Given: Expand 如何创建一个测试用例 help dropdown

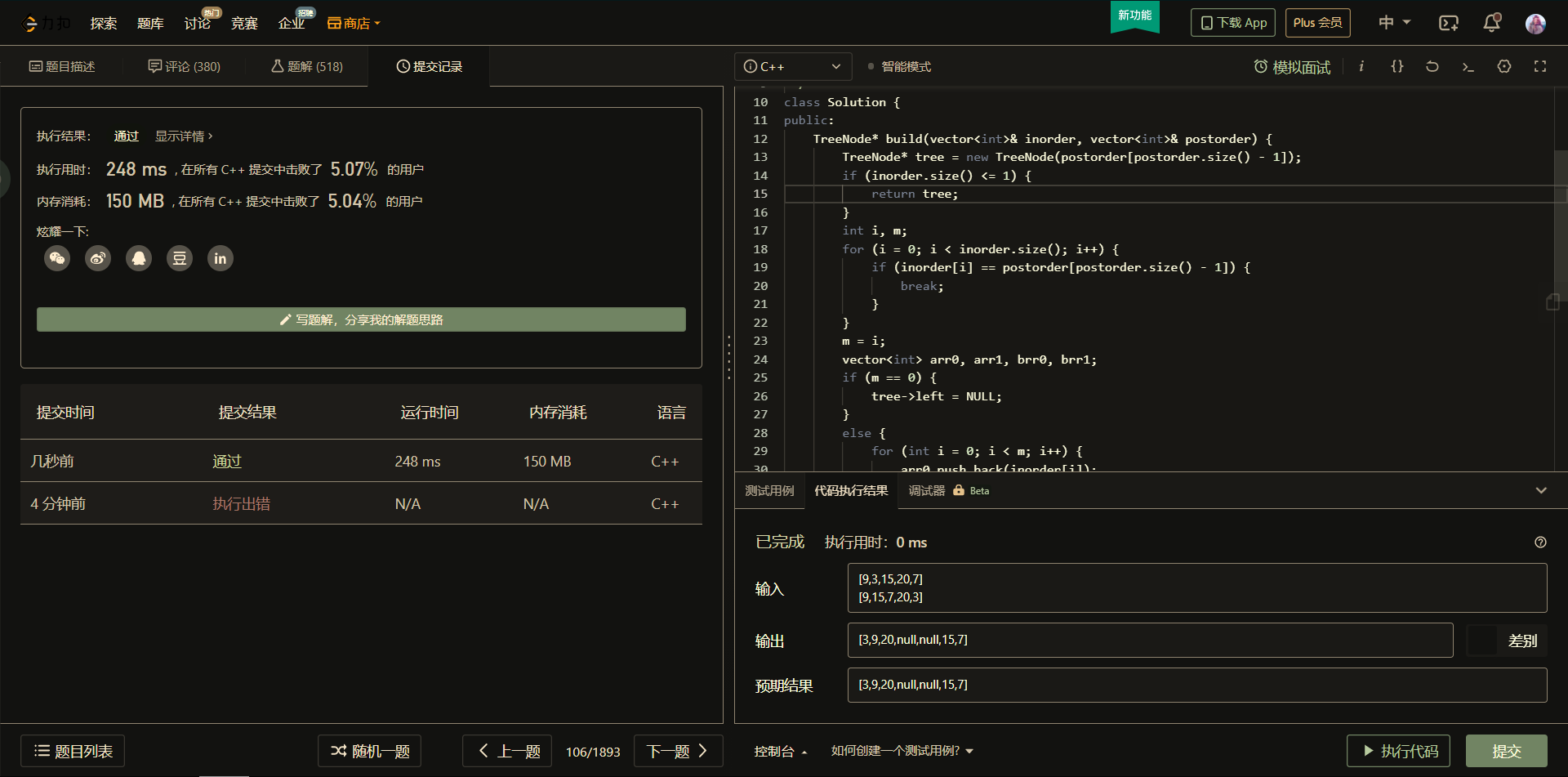Looking at the screenshot, I should pyautogui.click(x=902, y=751).
